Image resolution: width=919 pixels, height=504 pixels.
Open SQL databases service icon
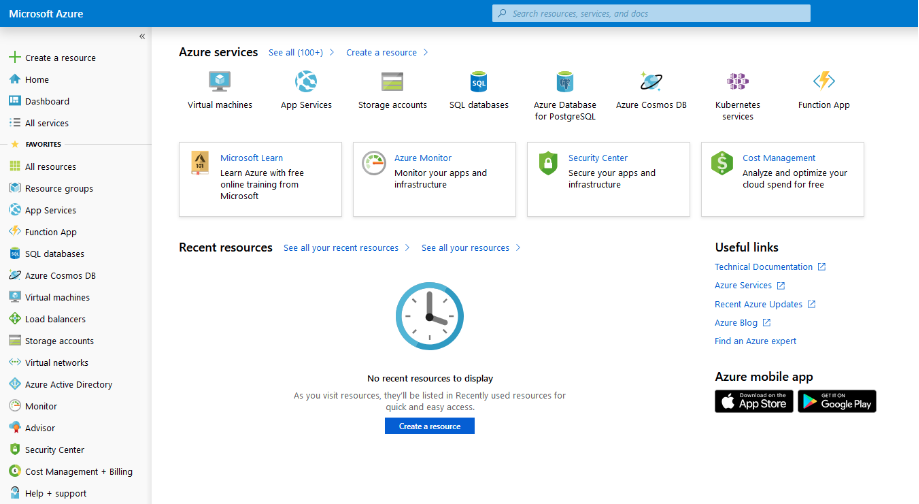click(x=479, y=81)
